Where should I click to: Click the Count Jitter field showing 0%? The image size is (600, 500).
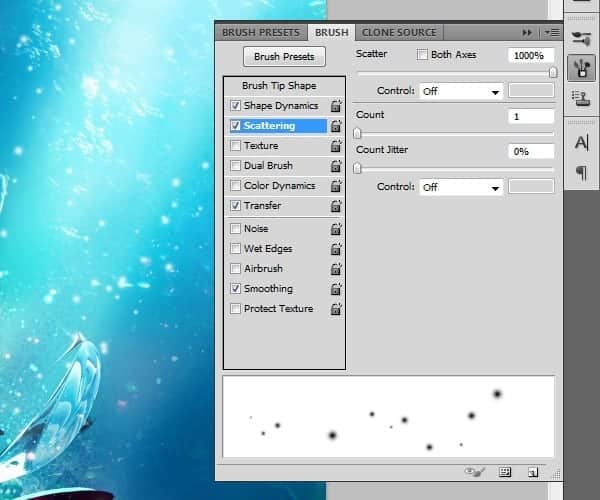(x=531, y=151)
